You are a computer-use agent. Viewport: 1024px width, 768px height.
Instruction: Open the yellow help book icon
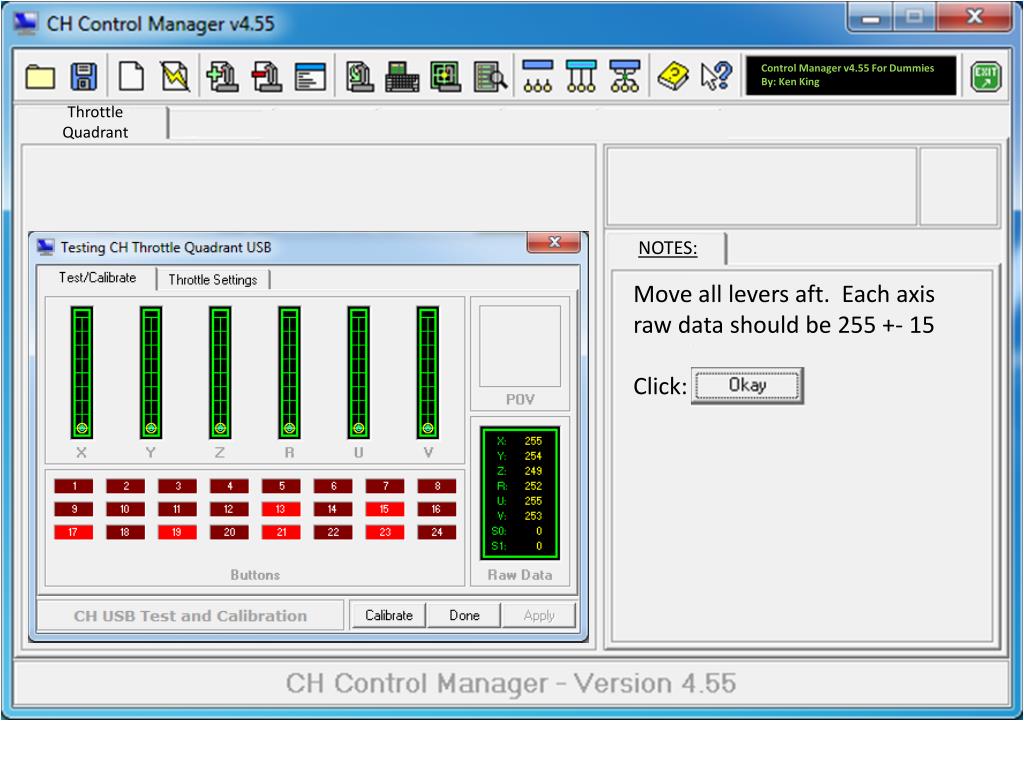click(673, 76)
